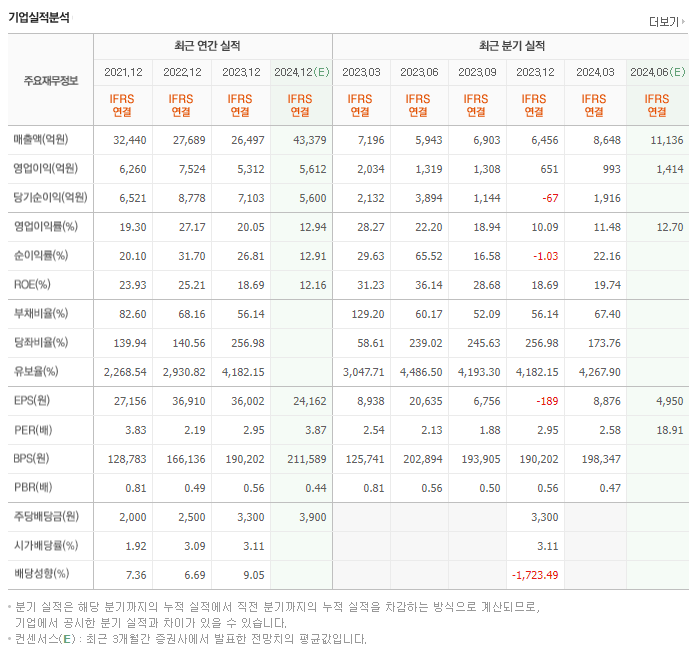Click the -1.03 net margin value
This screenshot has width=694, height=648.
[545, 256]
